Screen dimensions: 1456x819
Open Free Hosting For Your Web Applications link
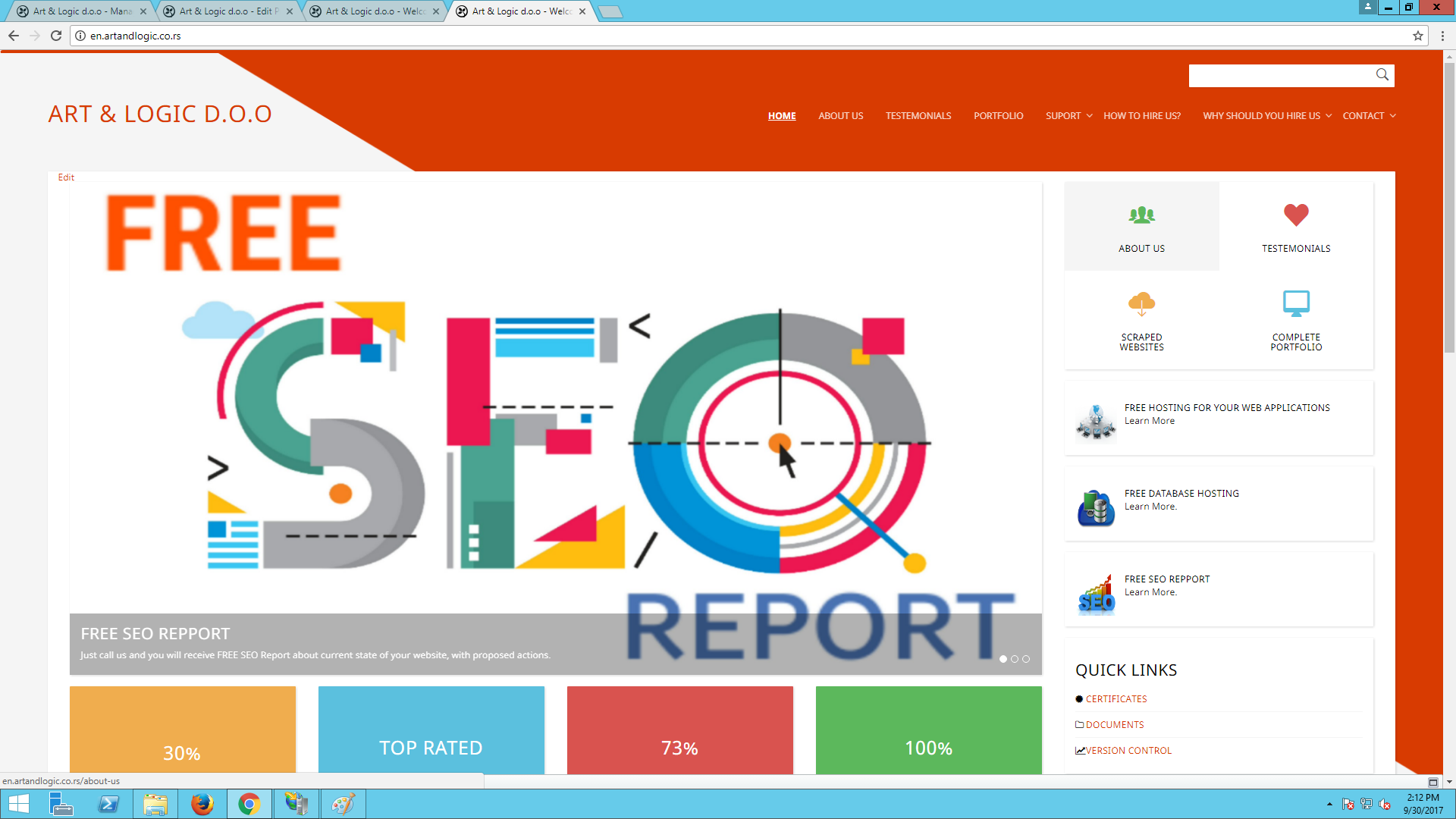[x=1227, y=408]
